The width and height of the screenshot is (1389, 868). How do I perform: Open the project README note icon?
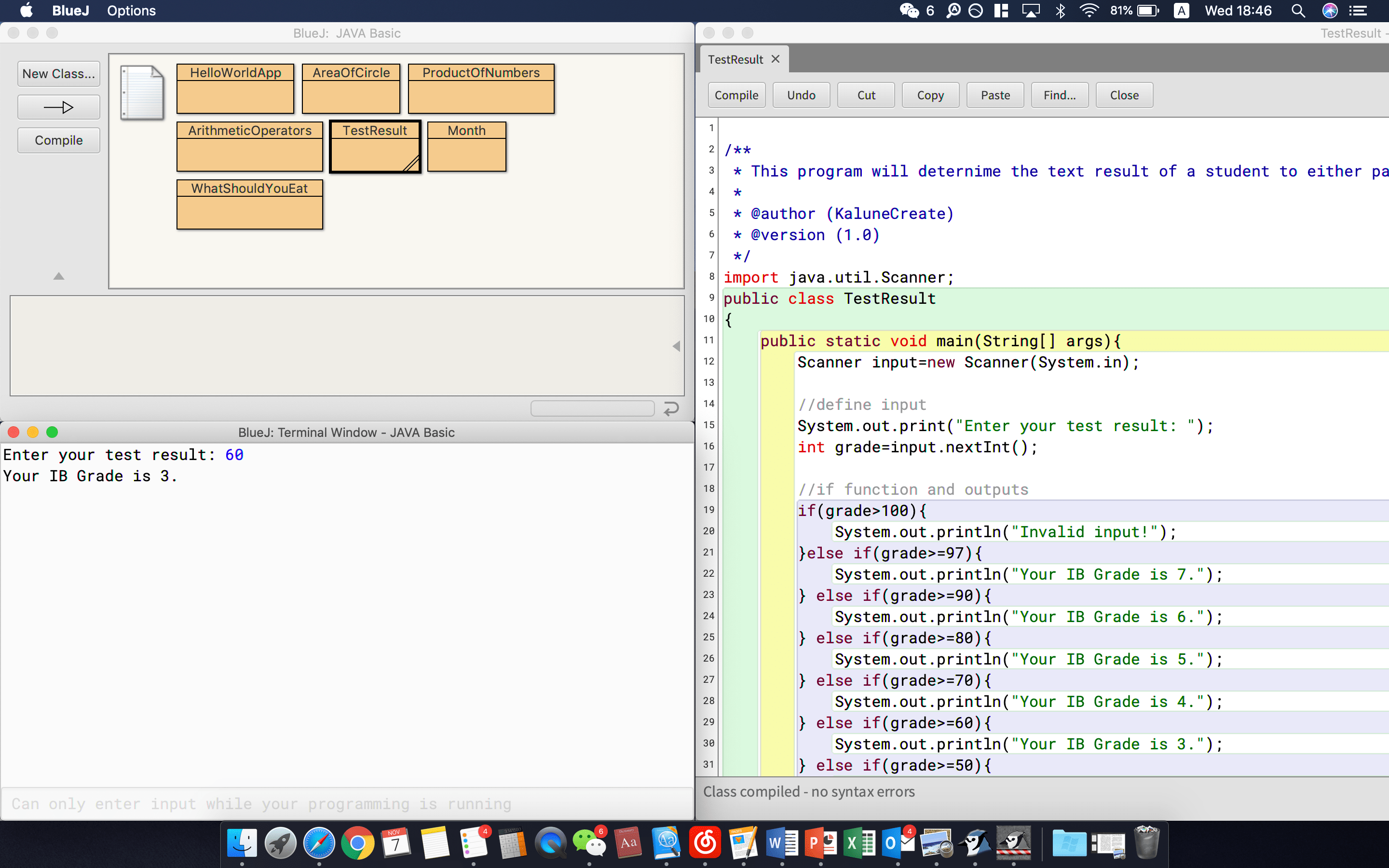click(x=142, y=92)
